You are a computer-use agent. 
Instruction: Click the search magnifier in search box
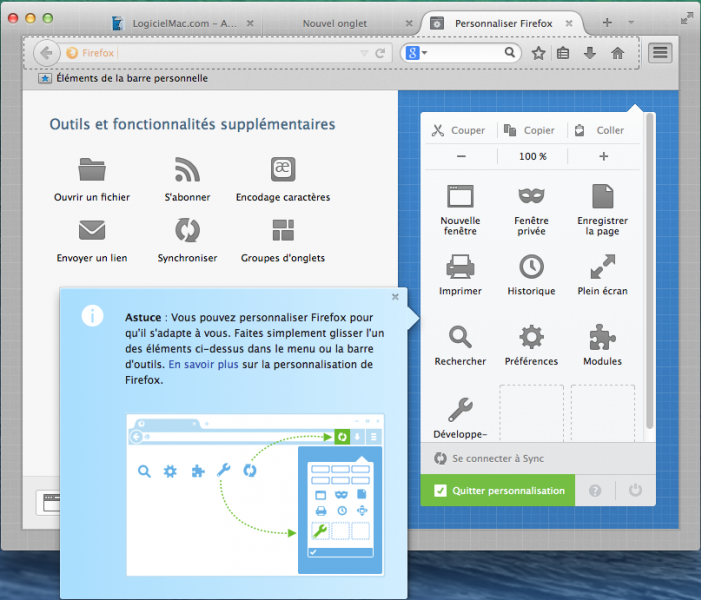[x=510, y=52]
